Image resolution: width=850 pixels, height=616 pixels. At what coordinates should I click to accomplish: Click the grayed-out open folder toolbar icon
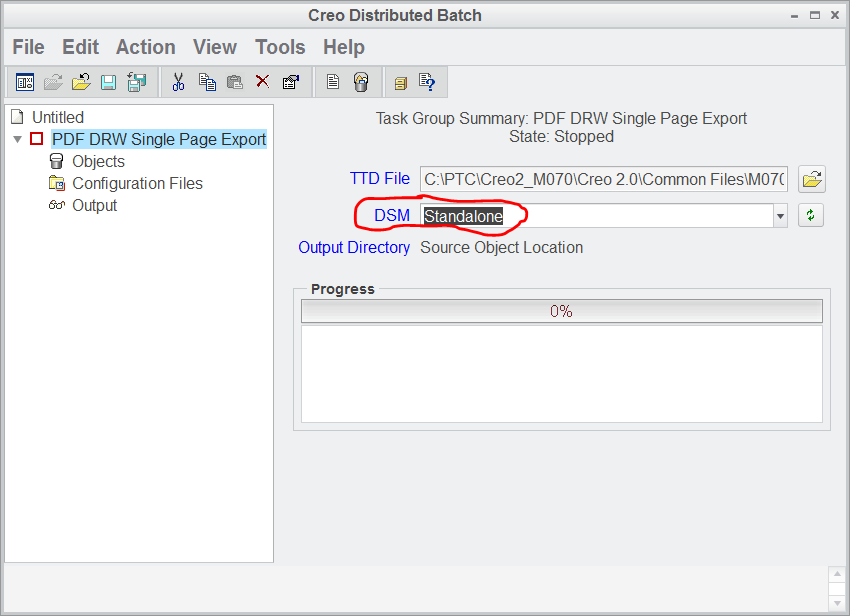coord(53,82)
